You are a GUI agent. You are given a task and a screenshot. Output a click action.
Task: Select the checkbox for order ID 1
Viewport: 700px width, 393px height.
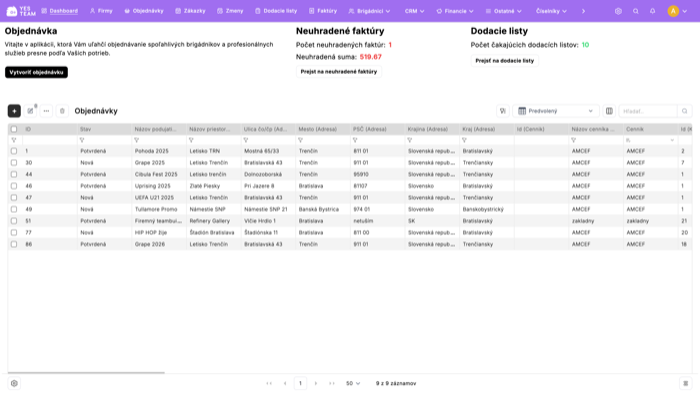14,151
